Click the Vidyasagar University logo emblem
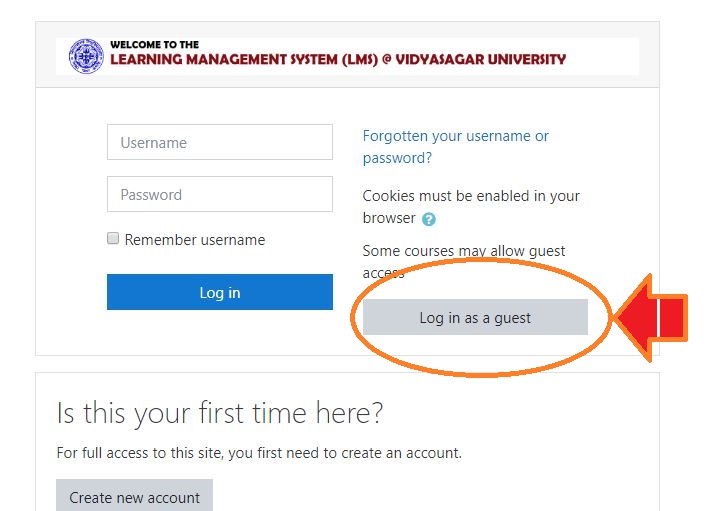Viewport: 716px width, 511px height. [86, 56]
